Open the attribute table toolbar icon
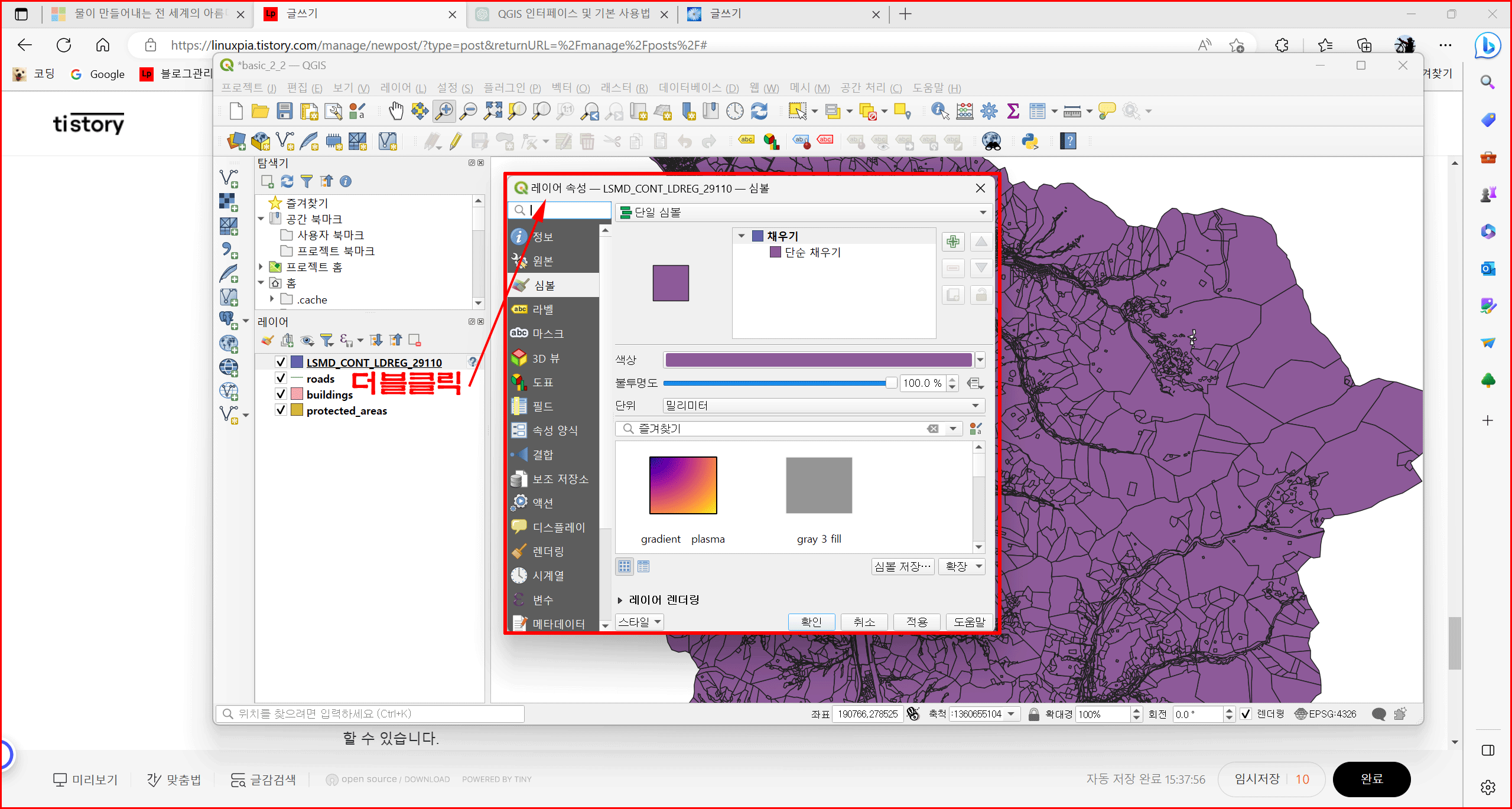The image size is (1512, 809). tap(1037, 111)
